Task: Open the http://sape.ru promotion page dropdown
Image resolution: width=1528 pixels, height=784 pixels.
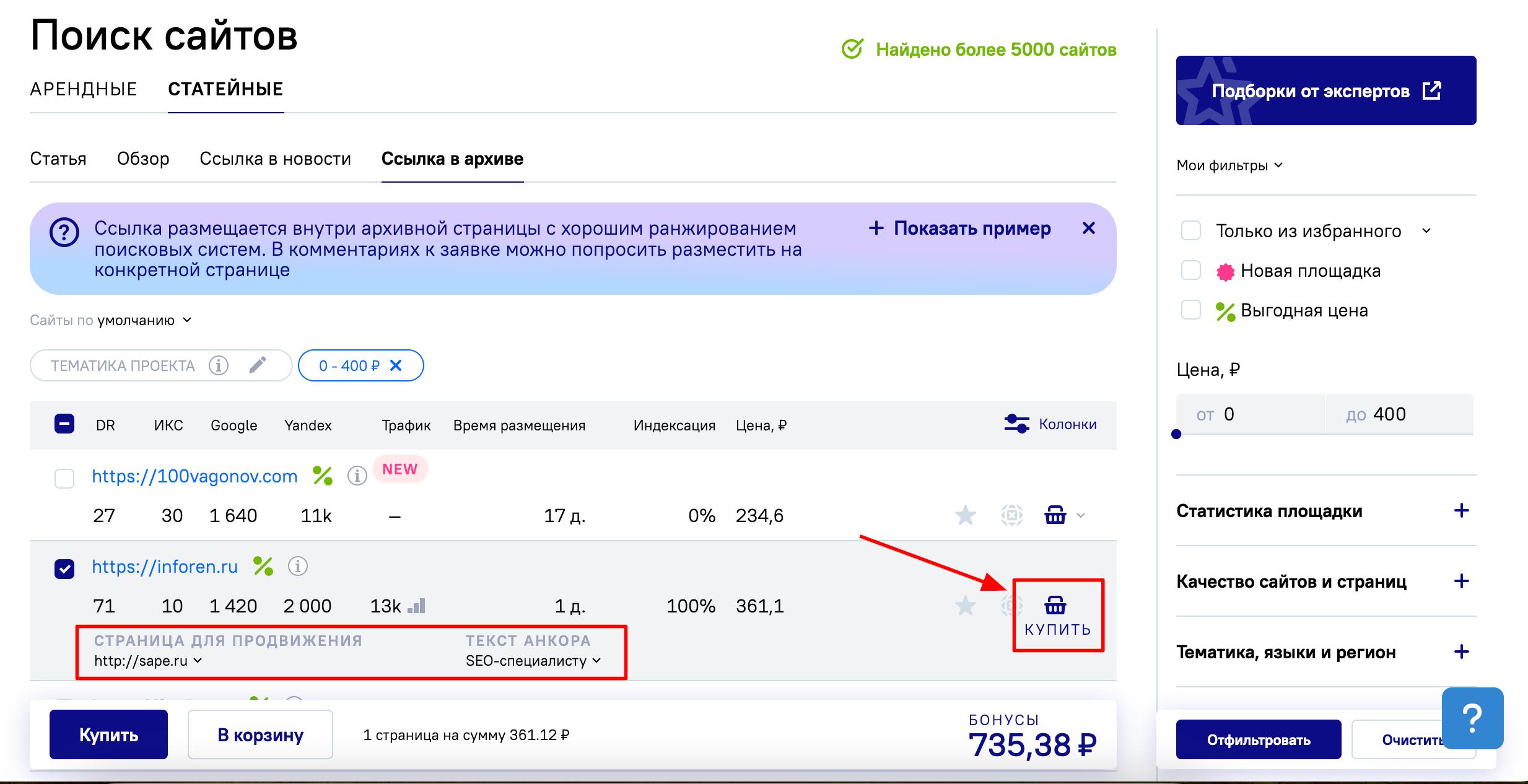Action: click(148, 661)
